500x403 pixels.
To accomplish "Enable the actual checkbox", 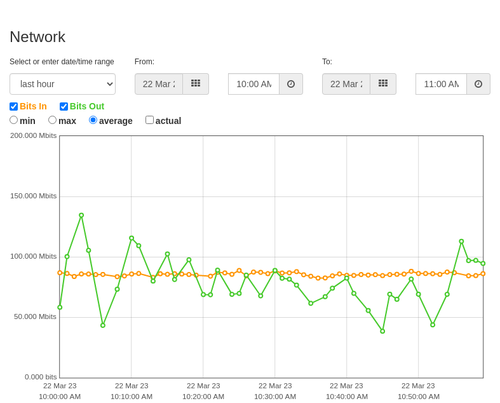I will click(149, 120).
